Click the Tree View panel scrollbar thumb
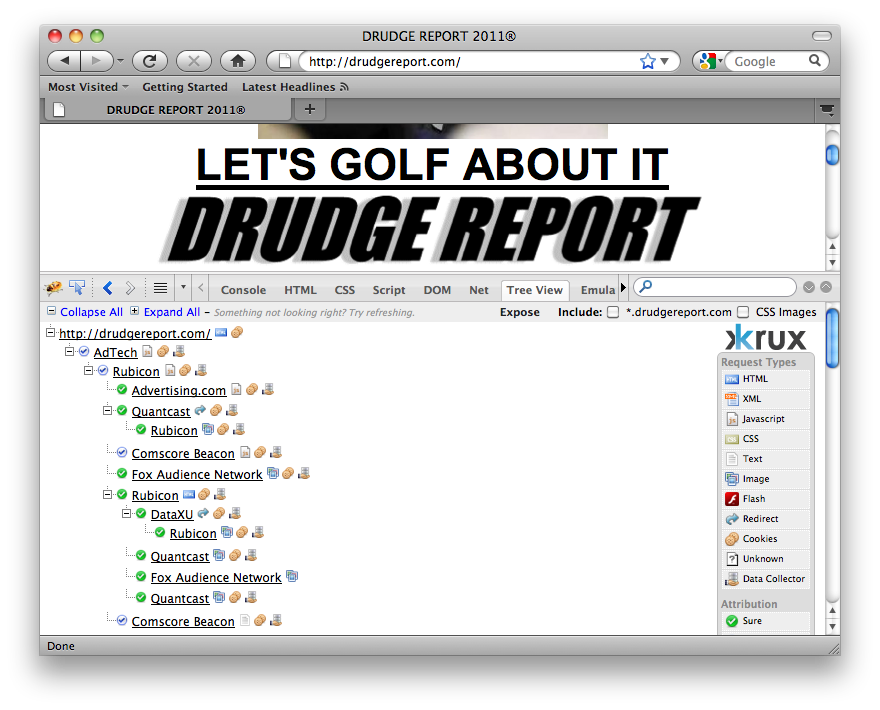Screen dimensions: 880x710 (x=833, y=338)
